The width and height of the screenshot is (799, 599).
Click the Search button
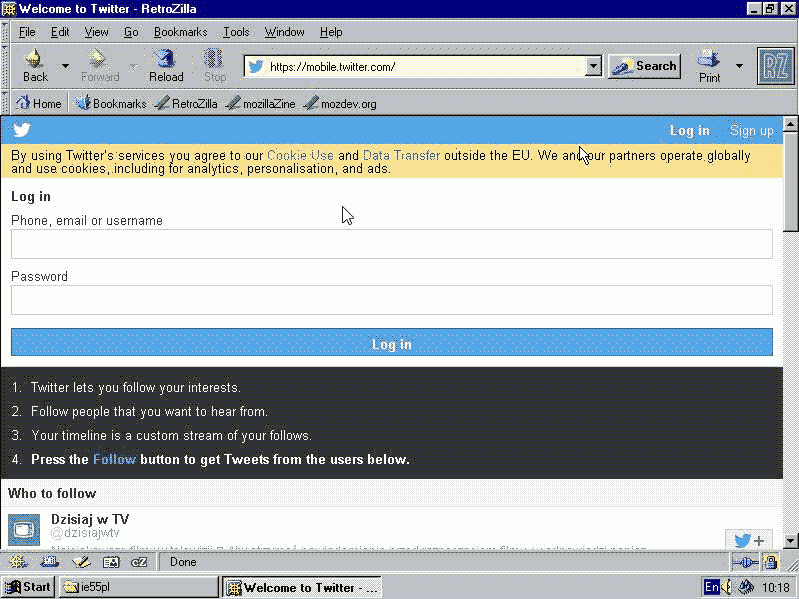[x=645, y=66]
